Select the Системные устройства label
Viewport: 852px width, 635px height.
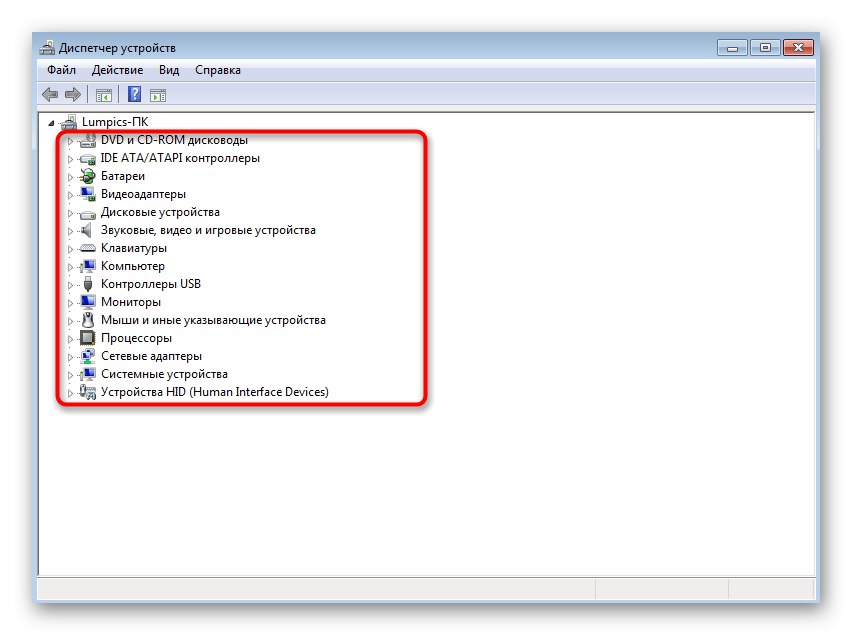point(164,374)
